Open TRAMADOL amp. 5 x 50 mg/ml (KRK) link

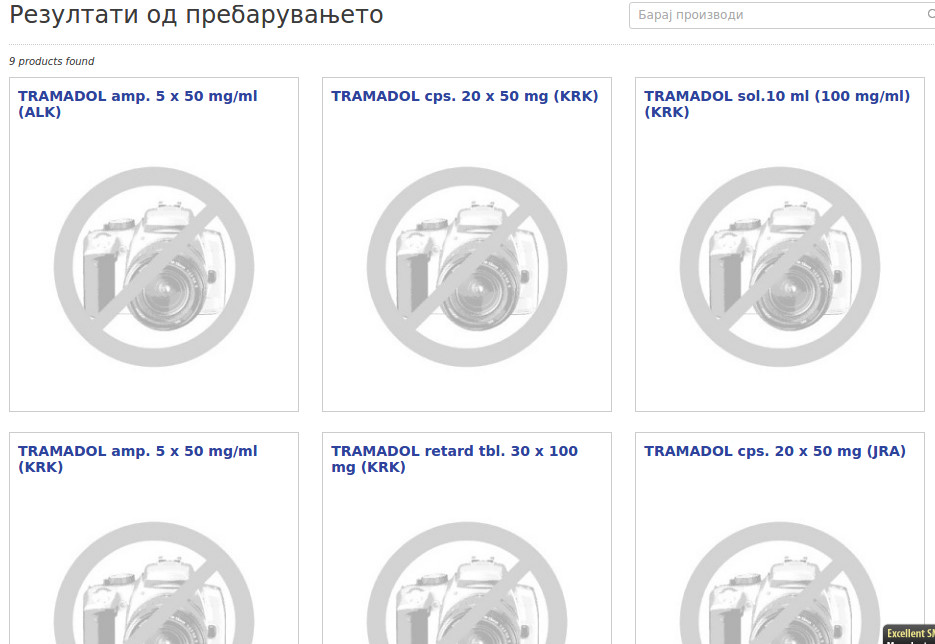(x=138, y=459)
